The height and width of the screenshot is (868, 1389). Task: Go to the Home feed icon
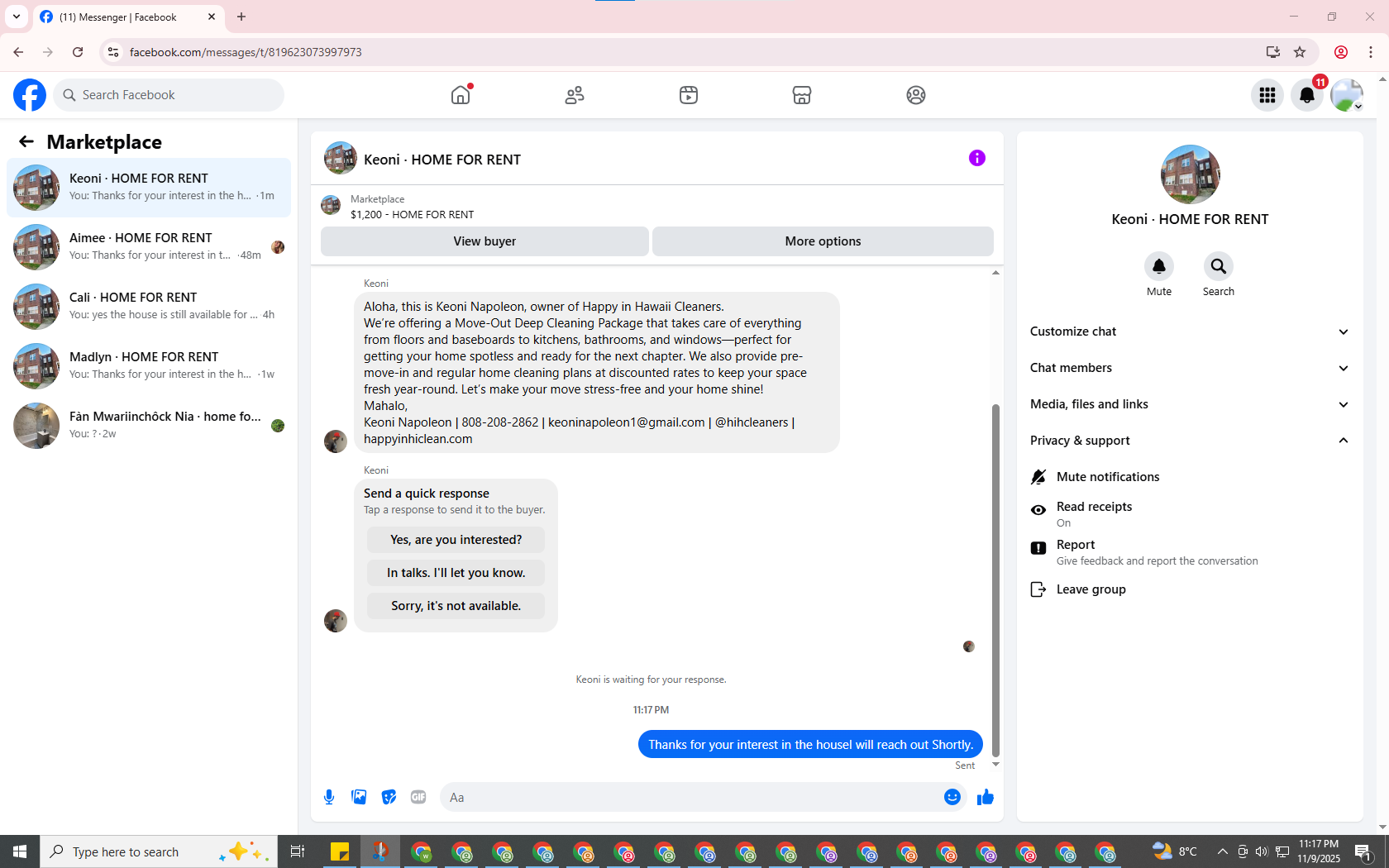pos(461,95)
